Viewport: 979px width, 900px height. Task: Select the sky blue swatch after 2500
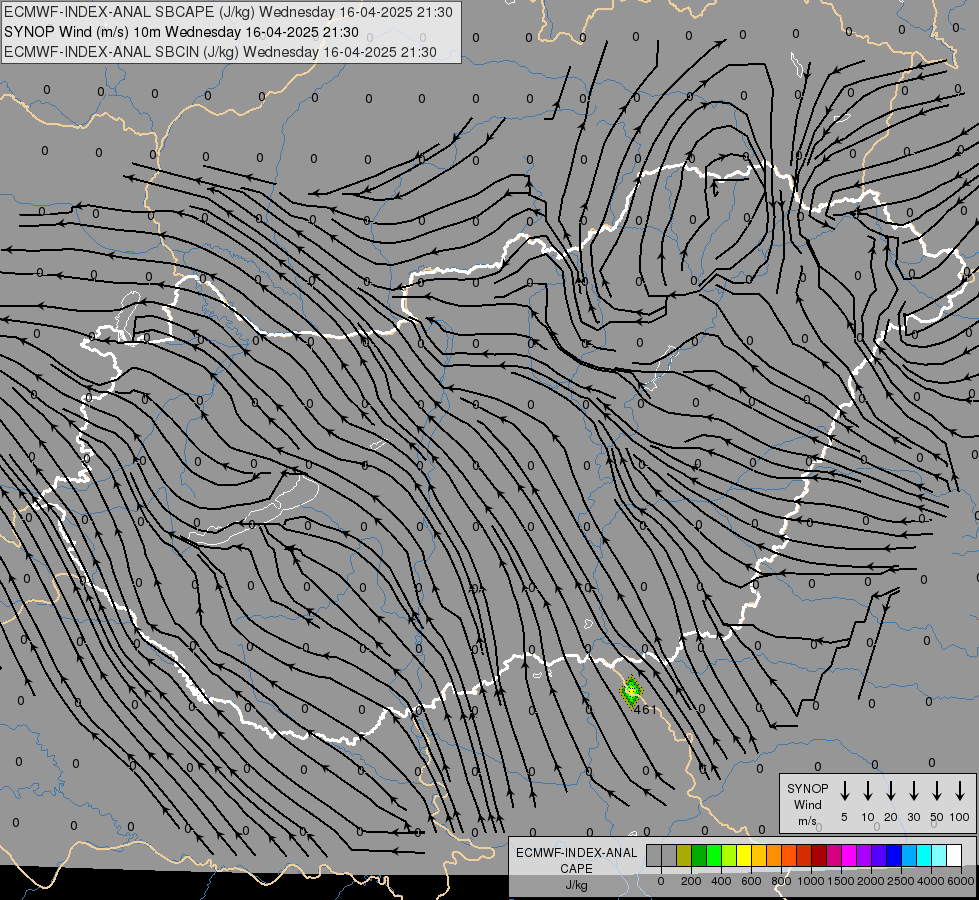pos(909,856)
